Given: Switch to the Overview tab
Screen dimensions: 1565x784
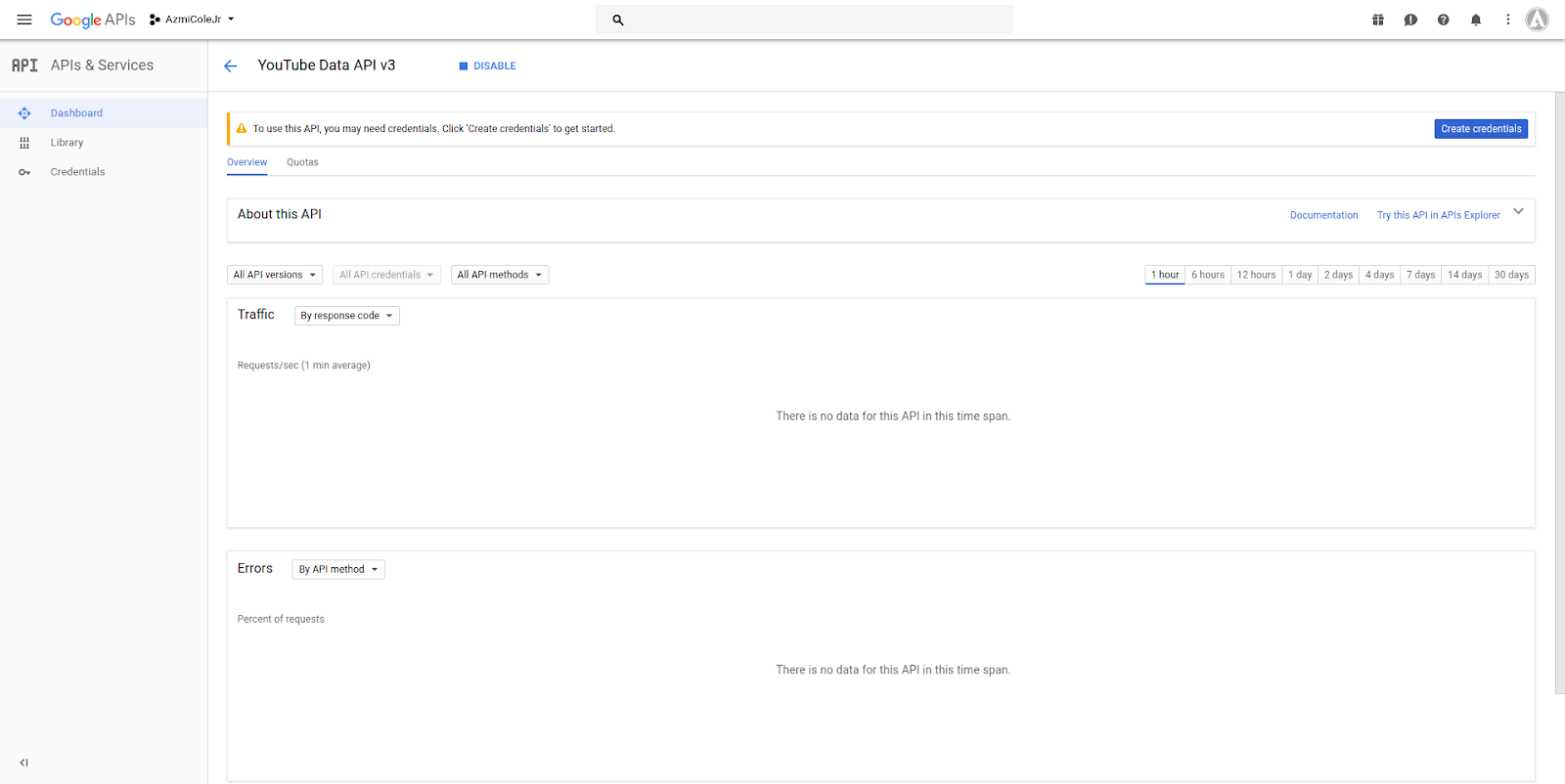Looking at the screenshot, I should point(246,162).
